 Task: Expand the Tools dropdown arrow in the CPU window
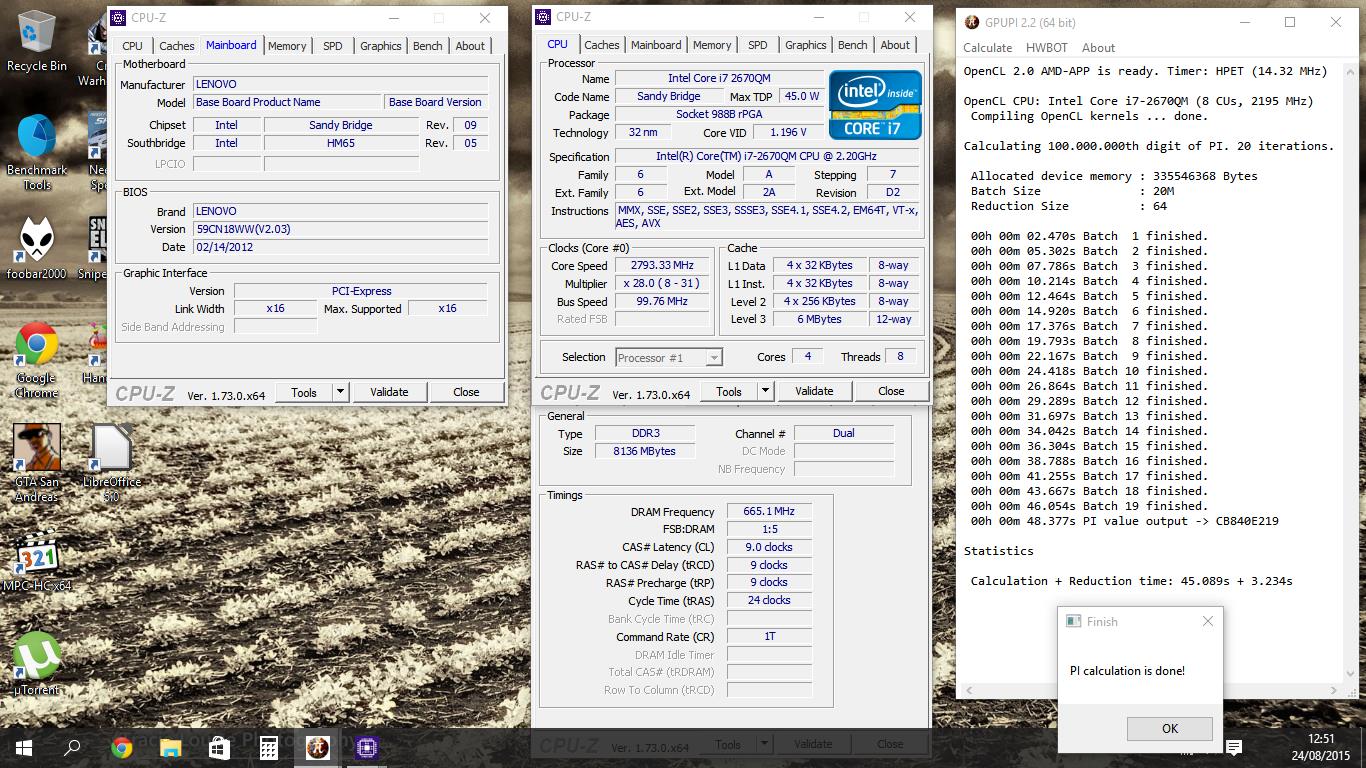pos(766,391)
